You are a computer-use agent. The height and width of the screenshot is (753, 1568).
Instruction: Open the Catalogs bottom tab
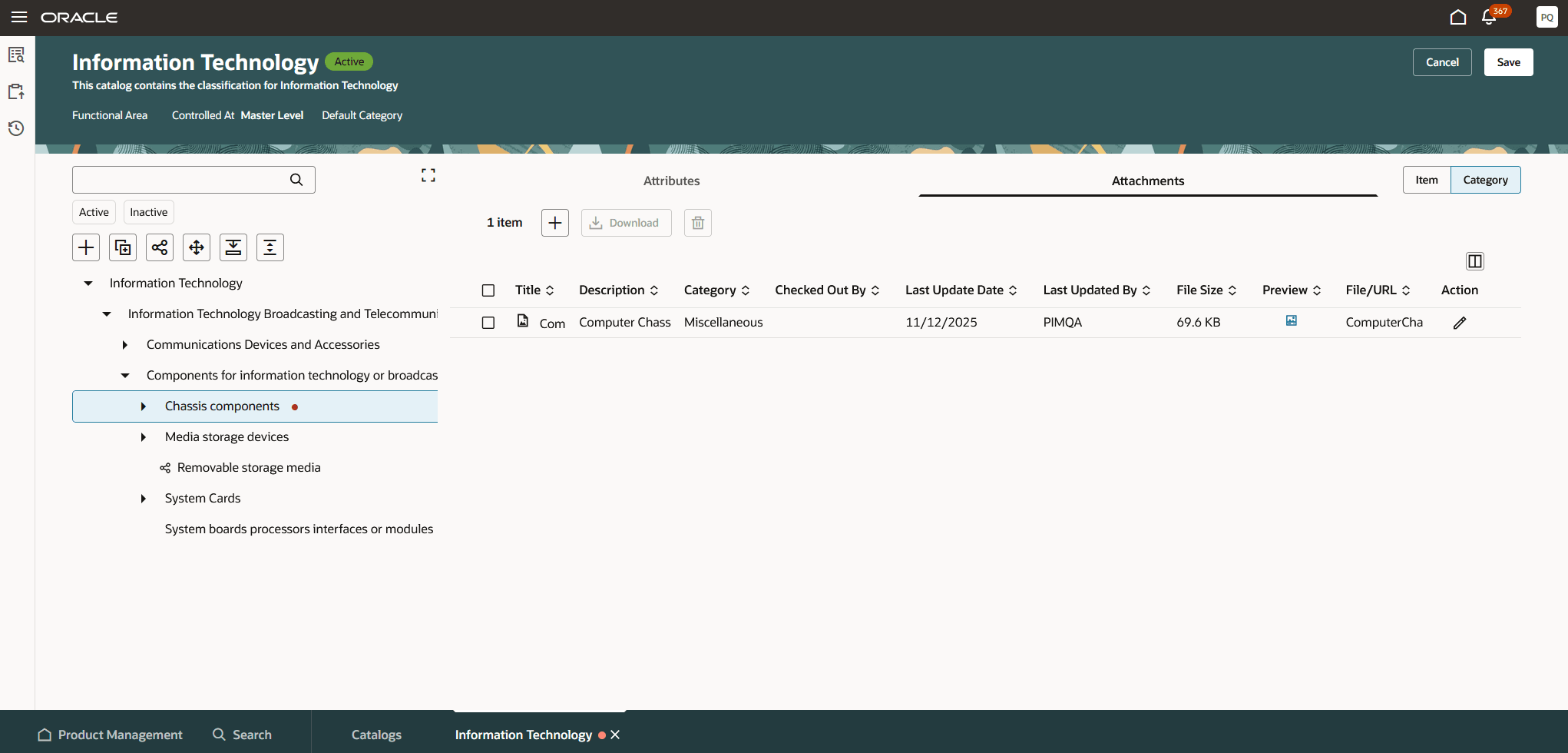(x=376, y=735)
